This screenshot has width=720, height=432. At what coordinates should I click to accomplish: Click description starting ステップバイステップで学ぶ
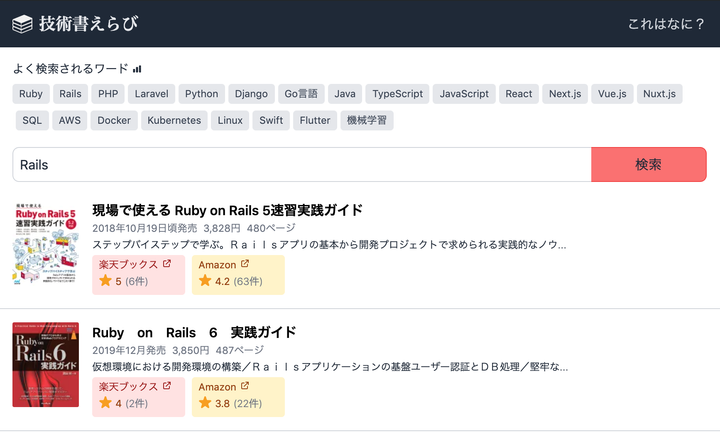point(329,245)
